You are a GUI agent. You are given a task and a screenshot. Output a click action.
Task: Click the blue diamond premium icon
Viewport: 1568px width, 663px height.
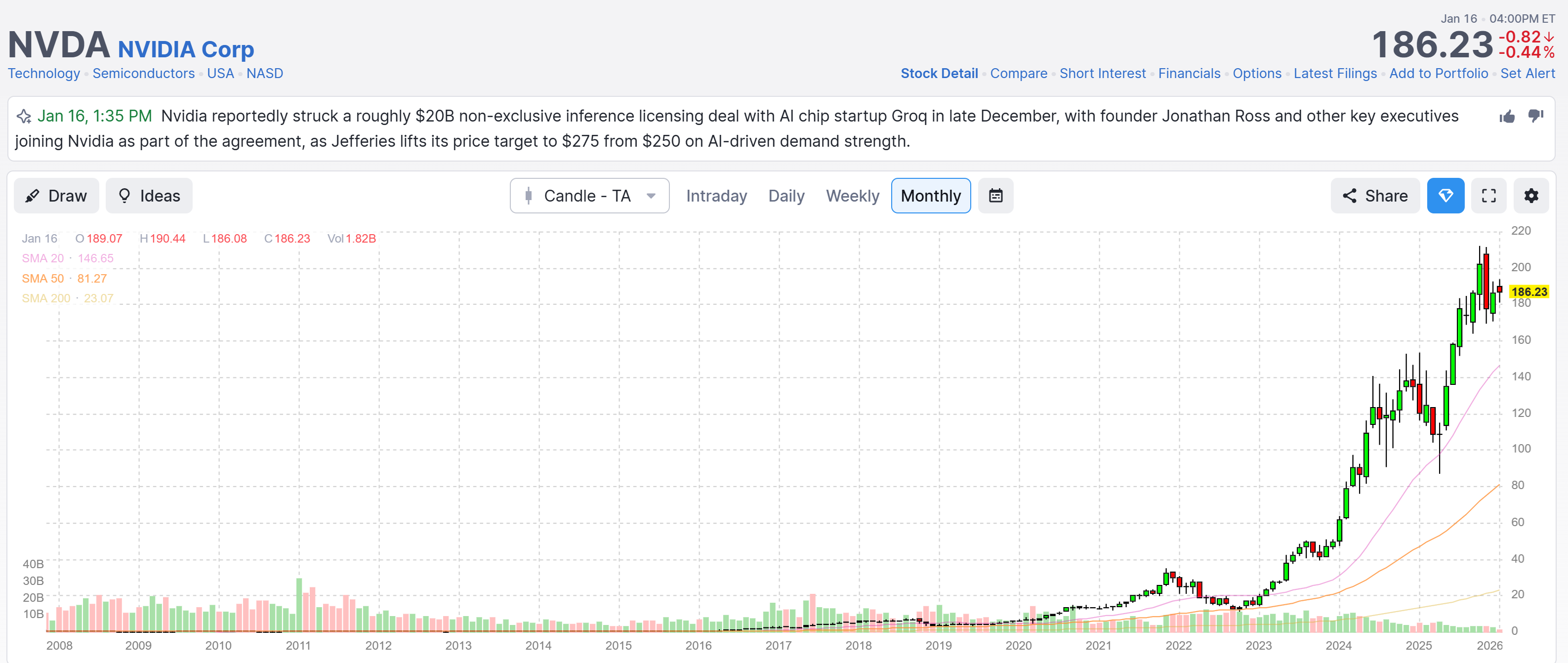tap(1445, 196)
